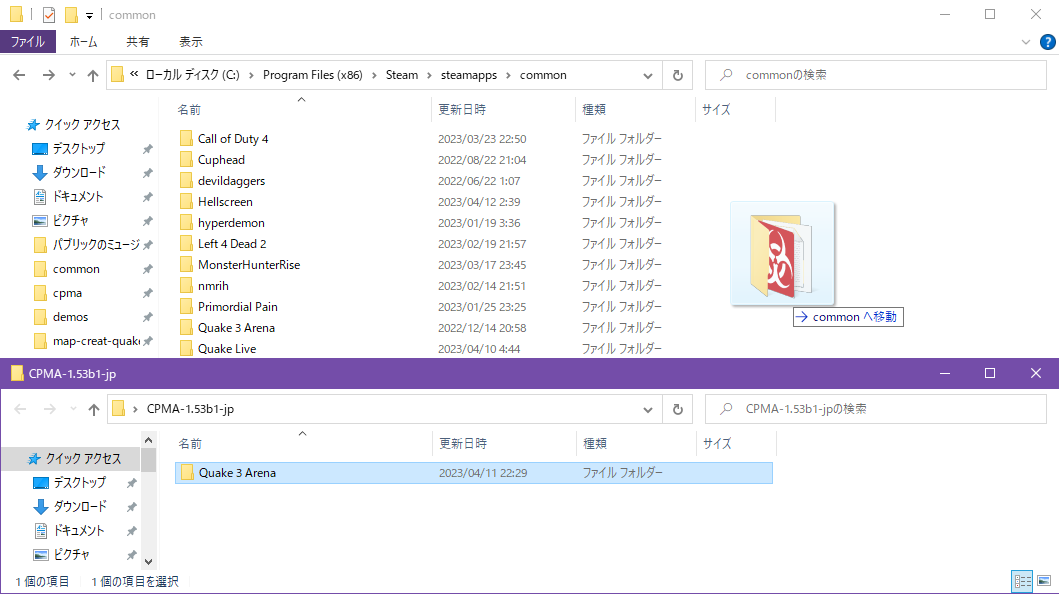Open クイック アクセス in CPMA window sidebar

[x=82, y=459]
